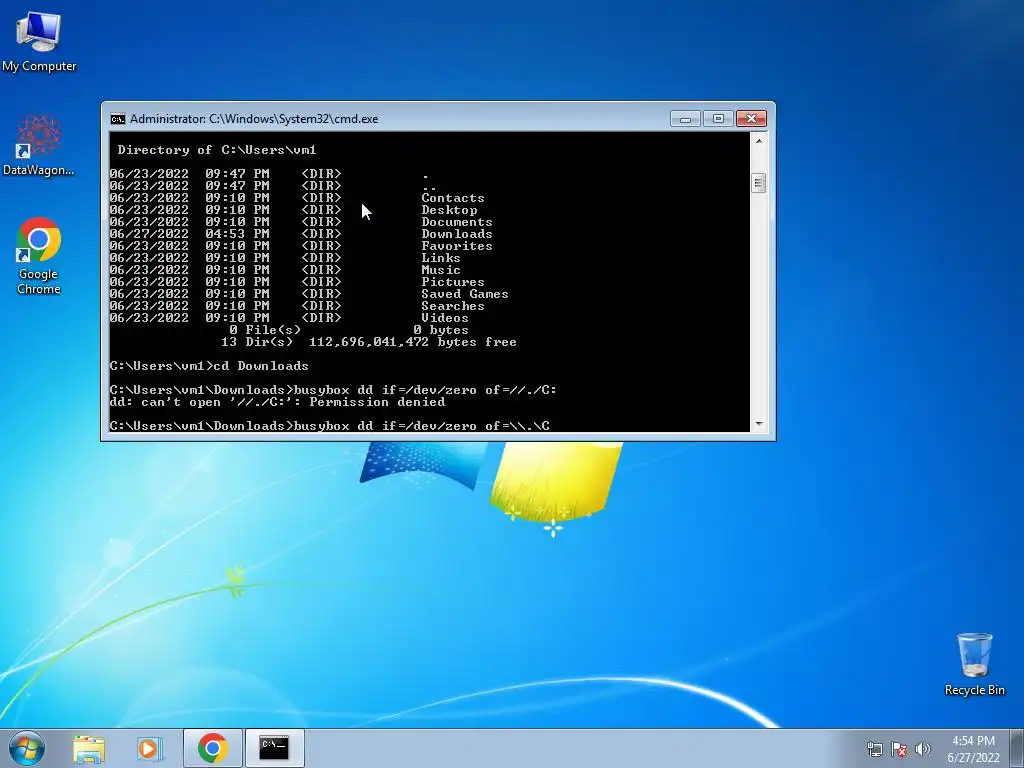The image size is (1024, 768).
Task: Click the Contacts directory entry
Action: point(453,198)
